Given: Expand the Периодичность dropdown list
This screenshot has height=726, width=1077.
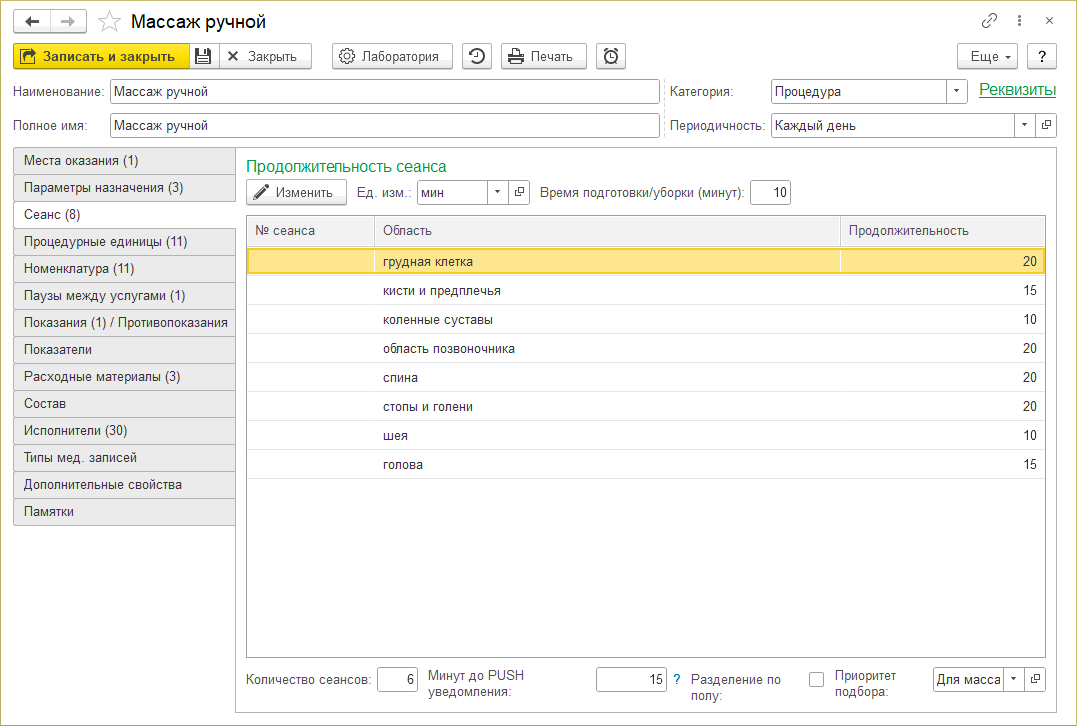Looking at the screenshot, I should tap(1025, 126).
